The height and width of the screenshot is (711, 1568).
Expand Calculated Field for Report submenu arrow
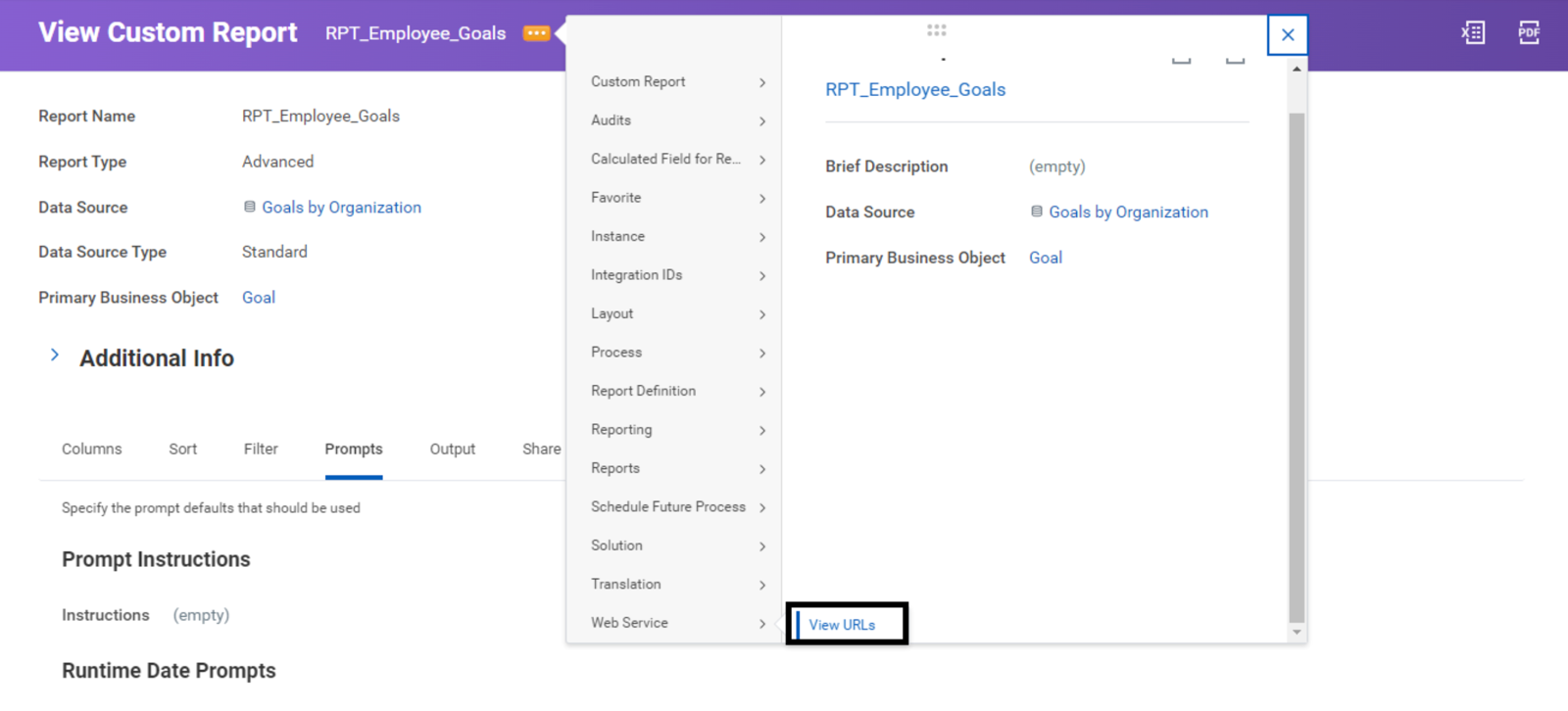coord(762,160)
